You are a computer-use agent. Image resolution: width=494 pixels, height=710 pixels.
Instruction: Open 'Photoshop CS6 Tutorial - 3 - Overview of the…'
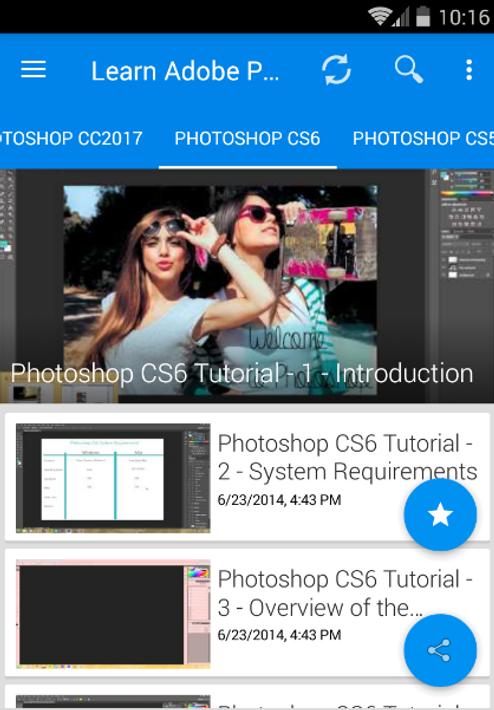click(x=345, y=593)
